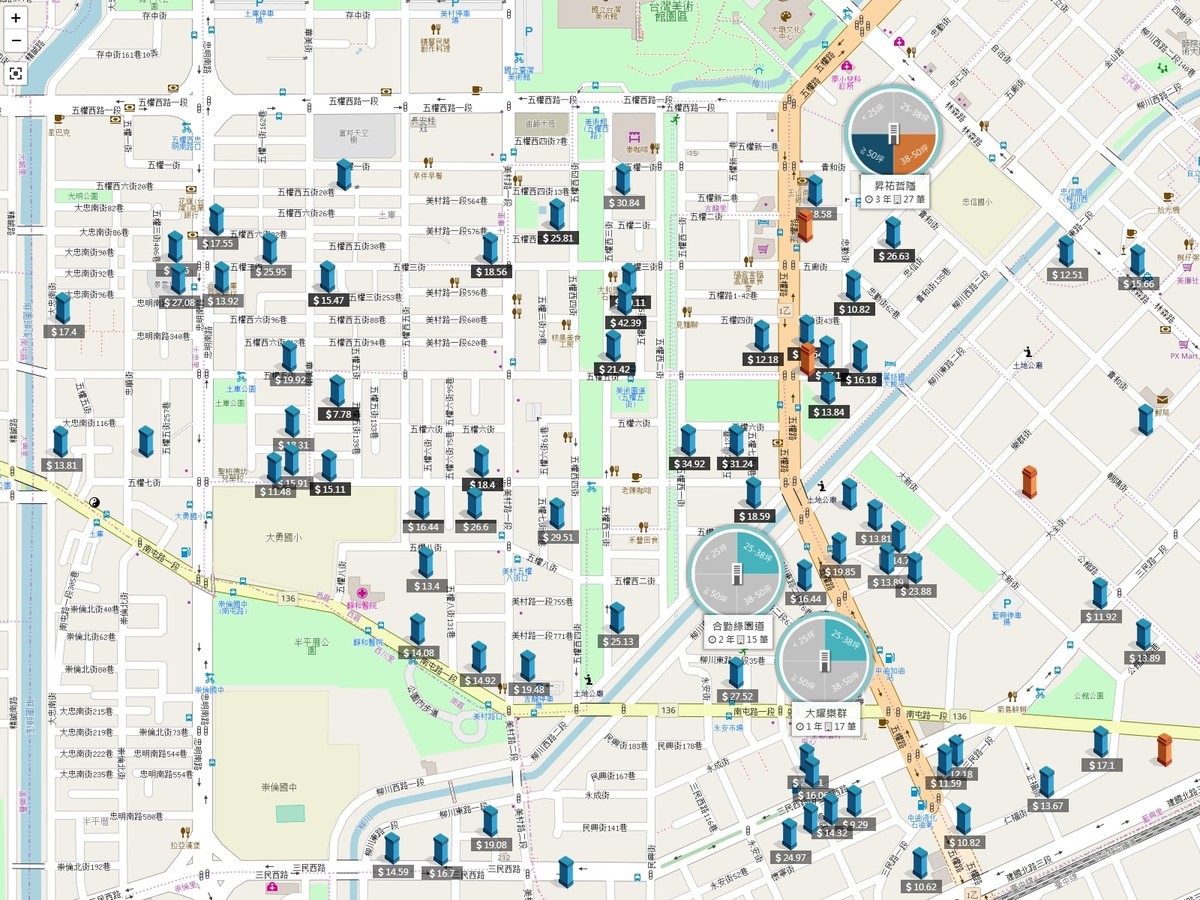Click the building marker labeled $29.51
1200x900 pixels.
point(557,513)
